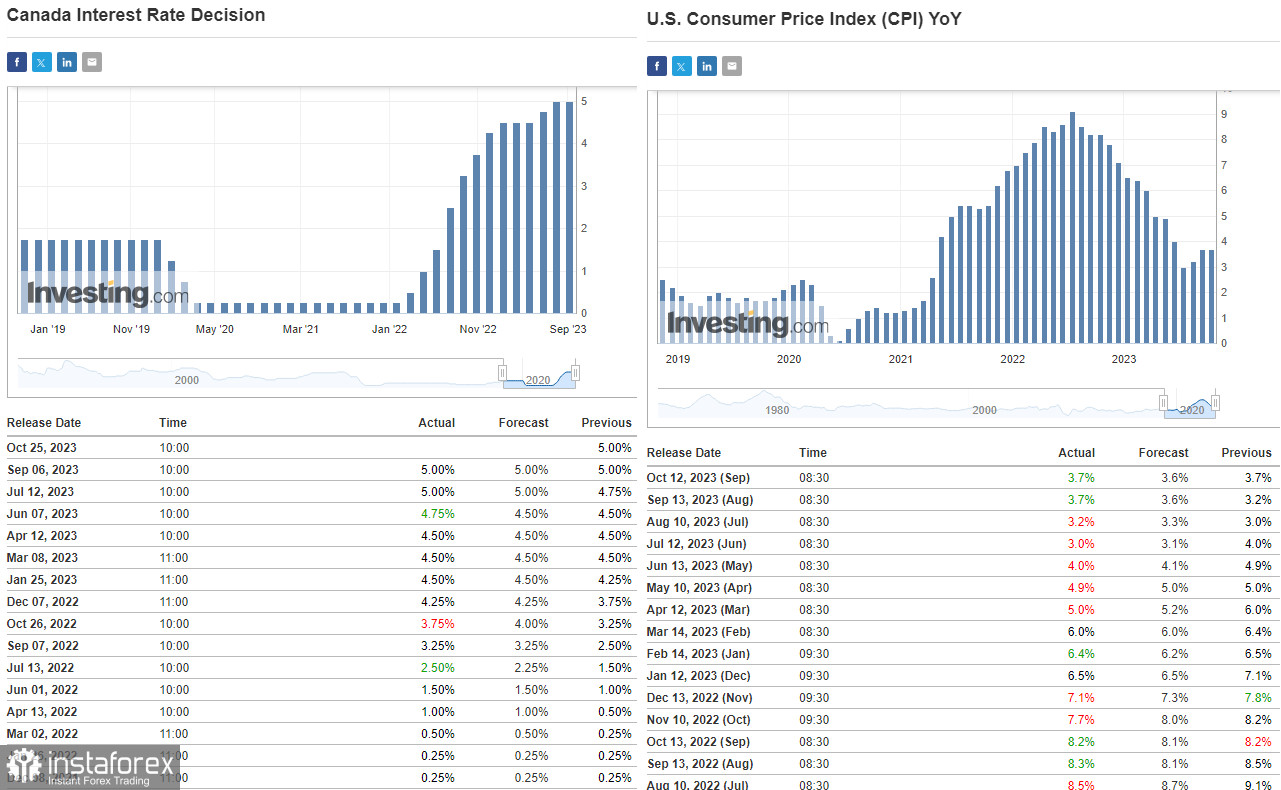The image size is (1281, 790).
Task: Click the CPI chart range navigator at 1980
Action: click(777, 410)
